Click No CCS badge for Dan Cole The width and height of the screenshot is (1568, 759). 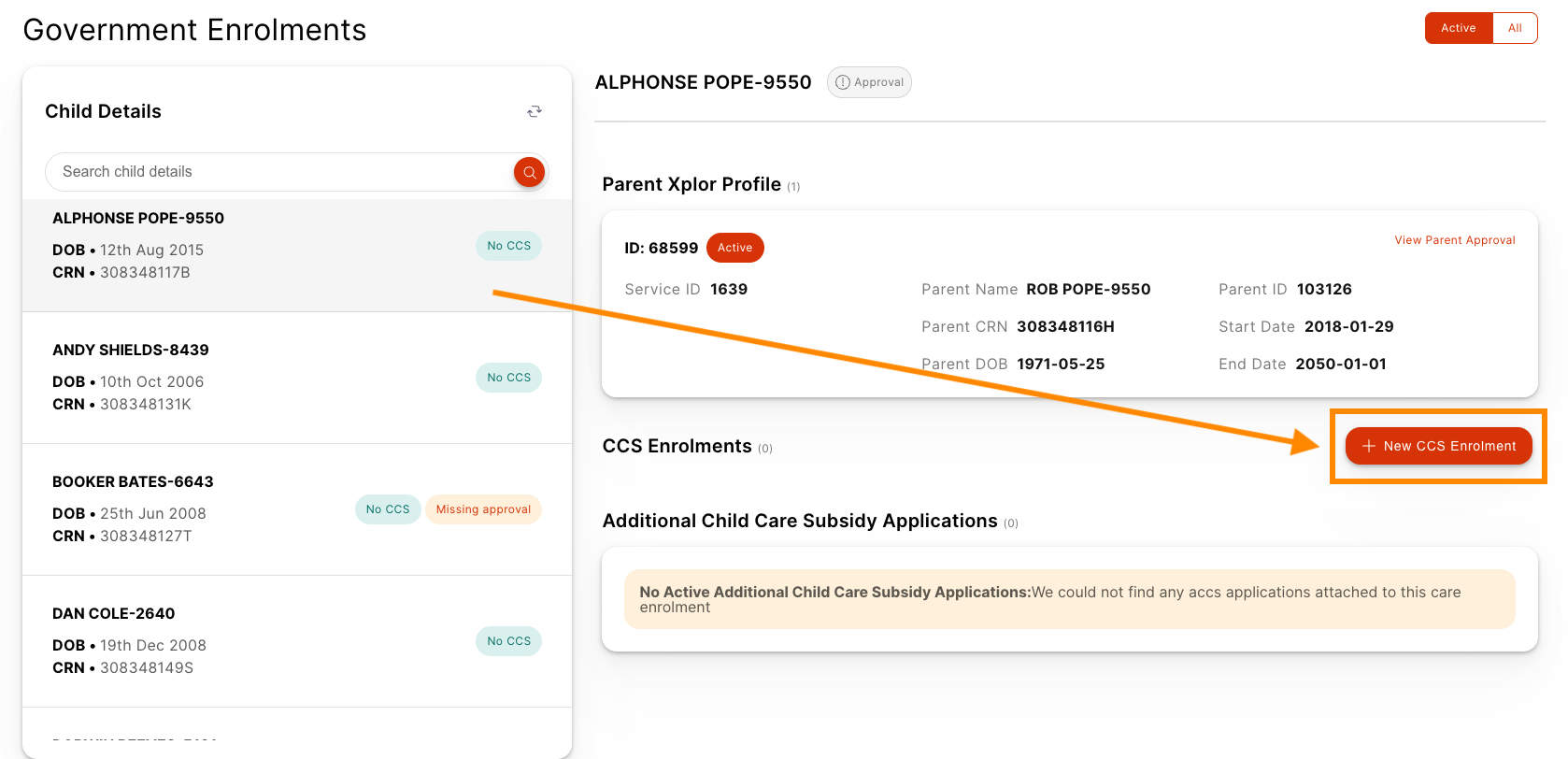pyautogui.click(x=508, y=641)
